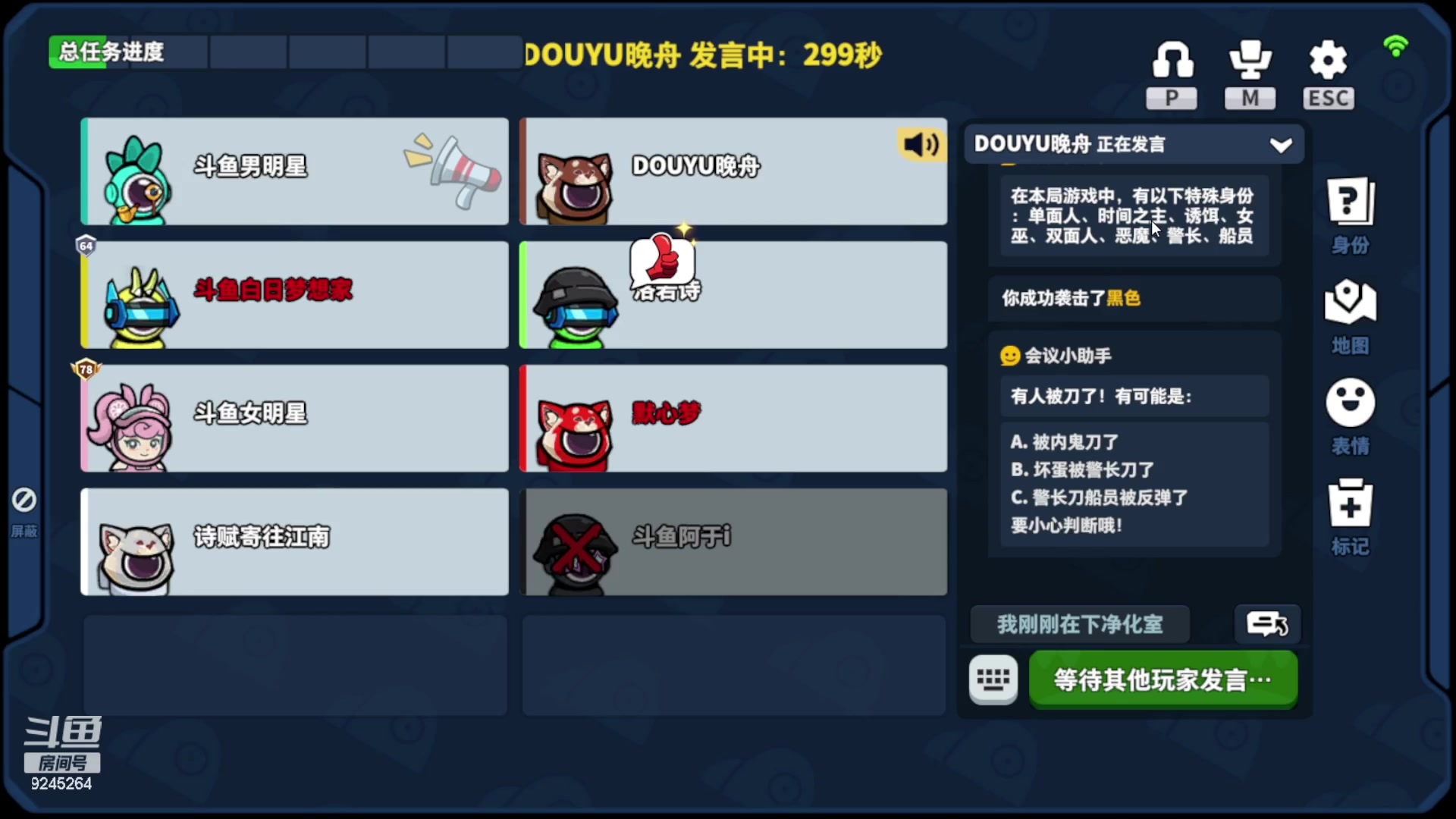Collapse the DOUYU晚舟 正在发言 chat header
The width and height of the screenshot is (1456, 819).
point(1134,144)
